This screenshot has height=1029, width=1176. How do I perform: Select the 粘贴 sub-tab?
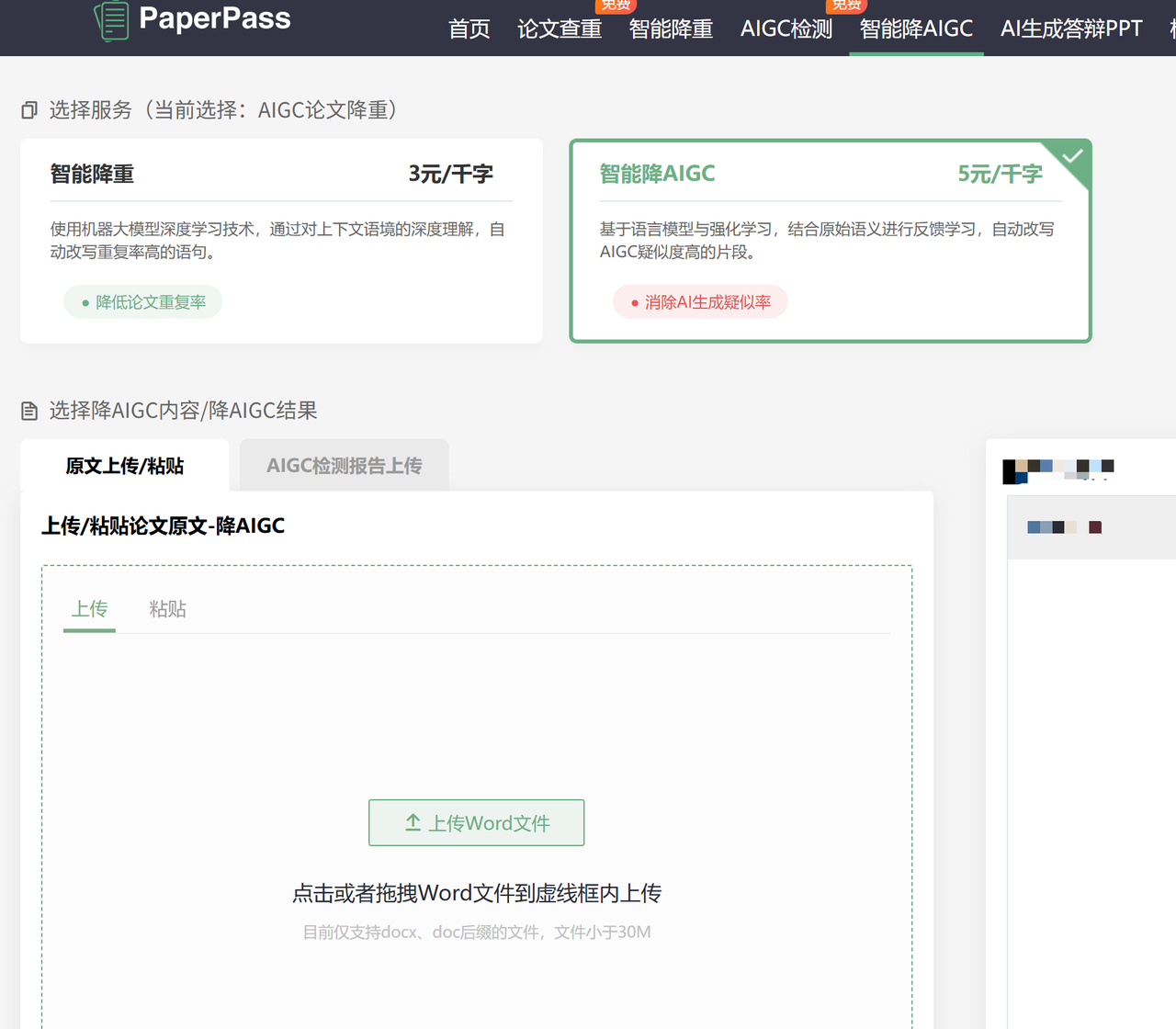[x=168, y=609]
